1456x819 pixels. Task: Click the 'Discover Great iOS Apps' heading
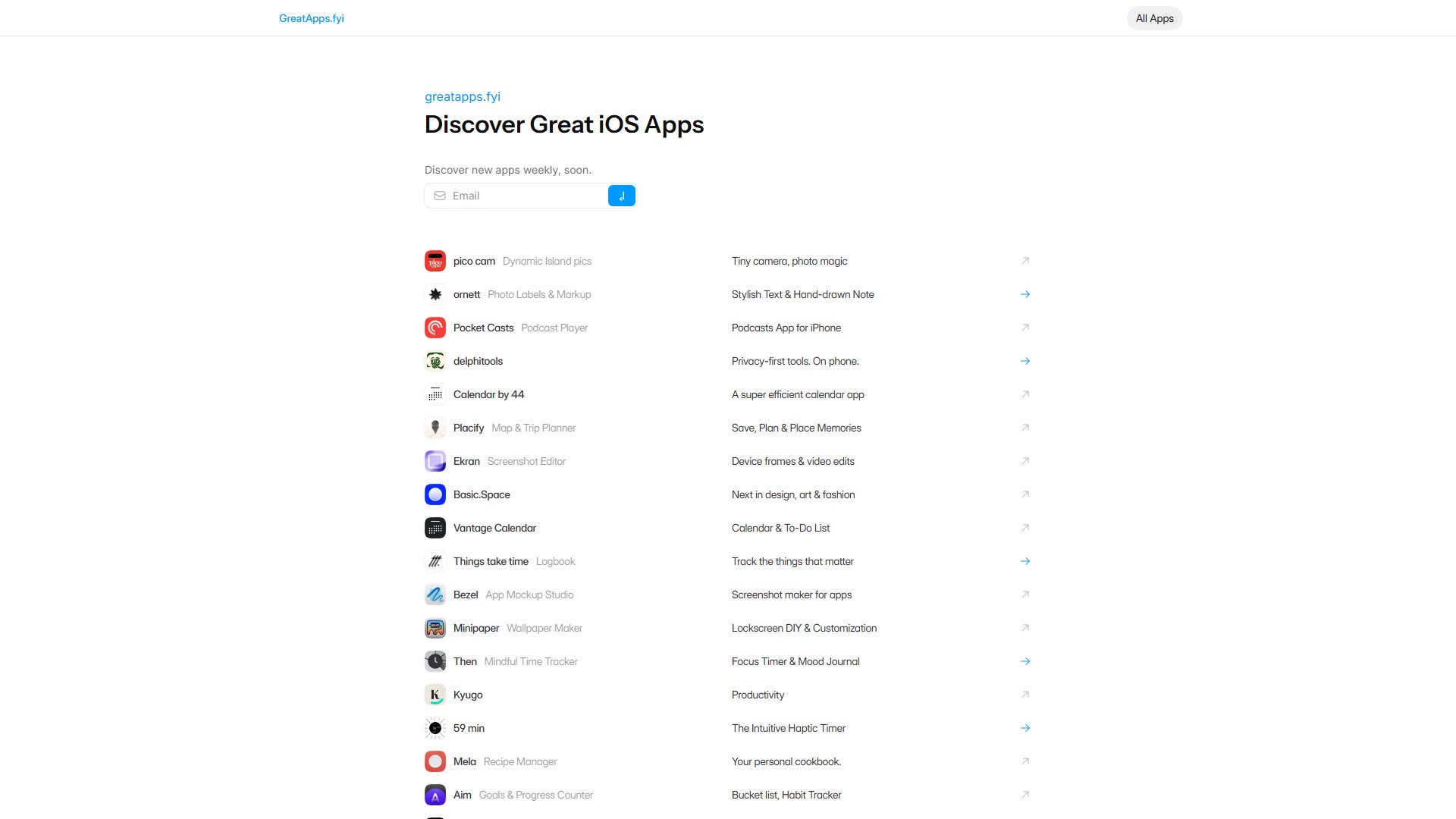(564, 124)
